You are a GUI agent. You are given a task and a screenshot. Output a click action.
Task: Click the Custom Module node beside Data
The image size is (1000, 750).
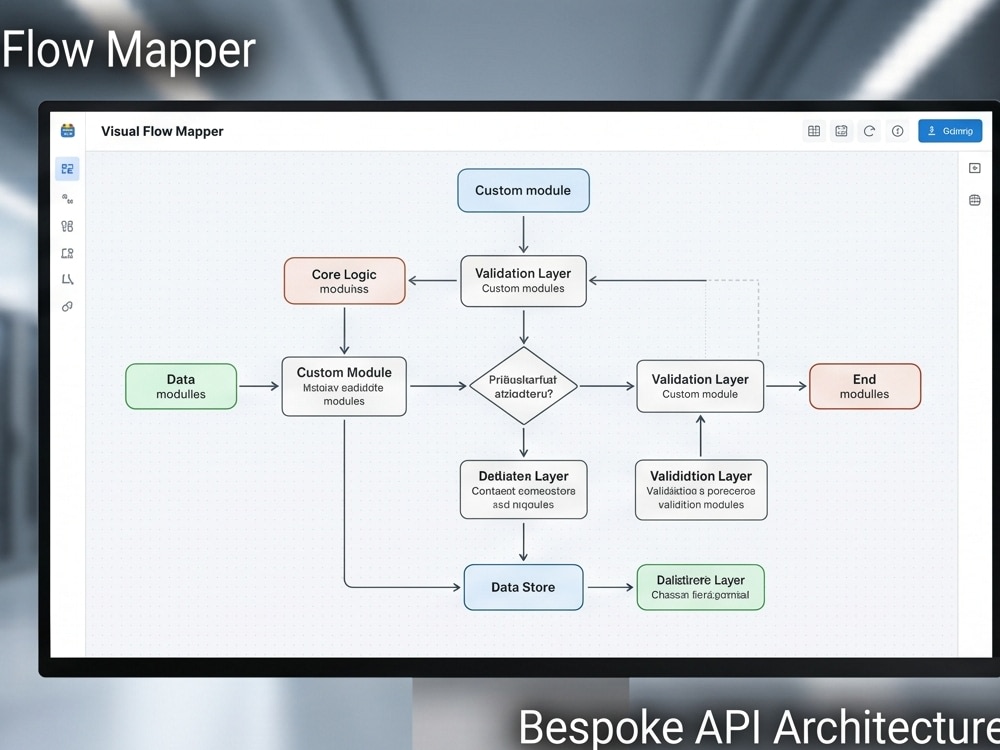coord(344,386)
